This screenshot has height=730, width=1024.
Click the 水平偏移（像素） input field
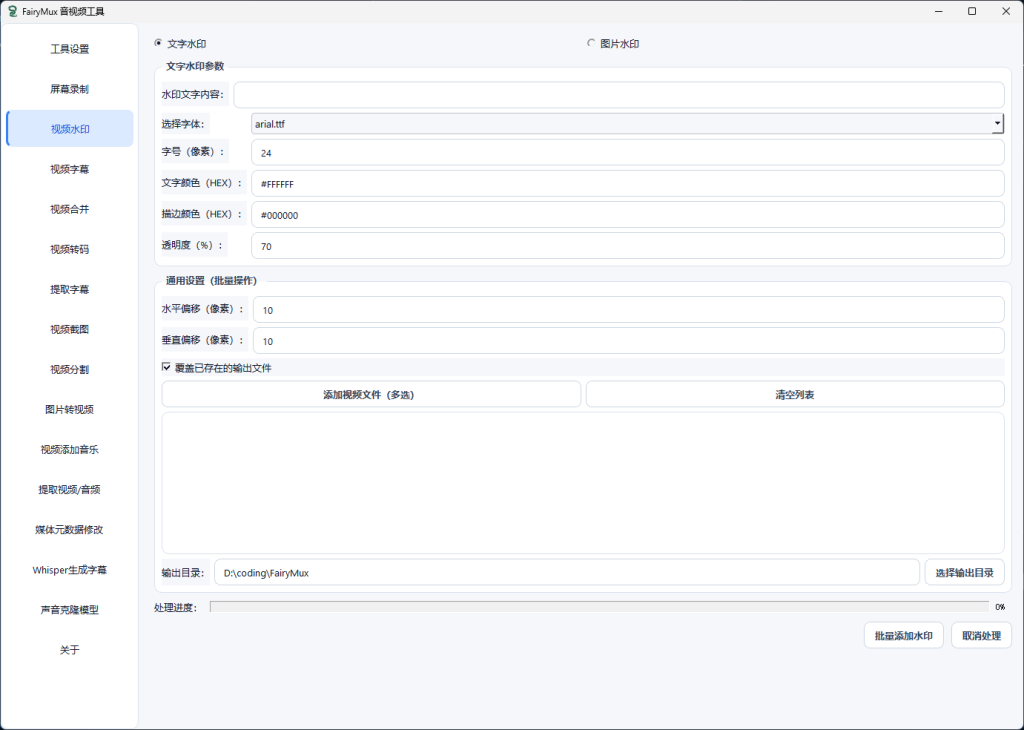tap(629, 309)
